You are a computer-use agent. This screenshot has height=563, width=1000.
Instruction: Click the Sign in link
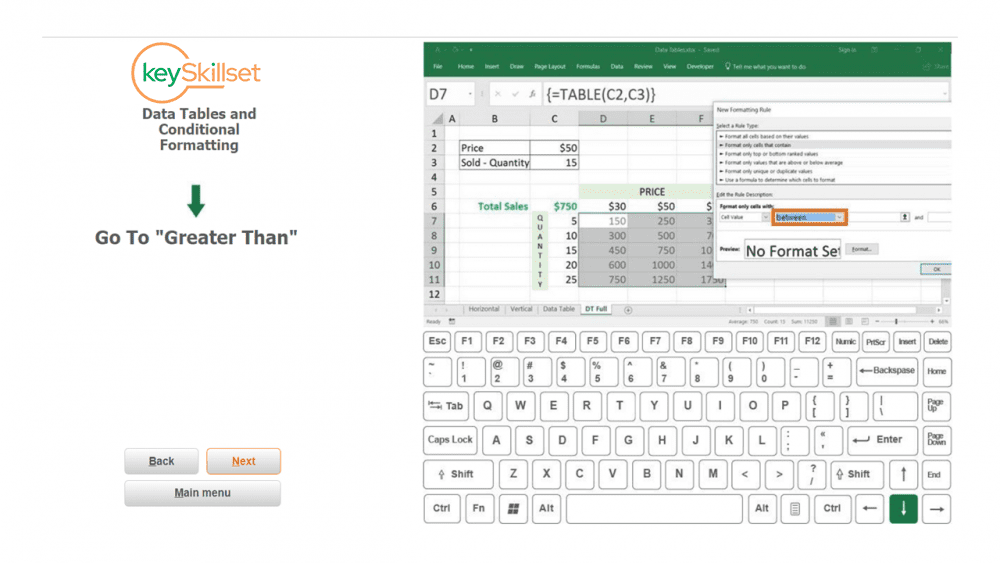847,50
